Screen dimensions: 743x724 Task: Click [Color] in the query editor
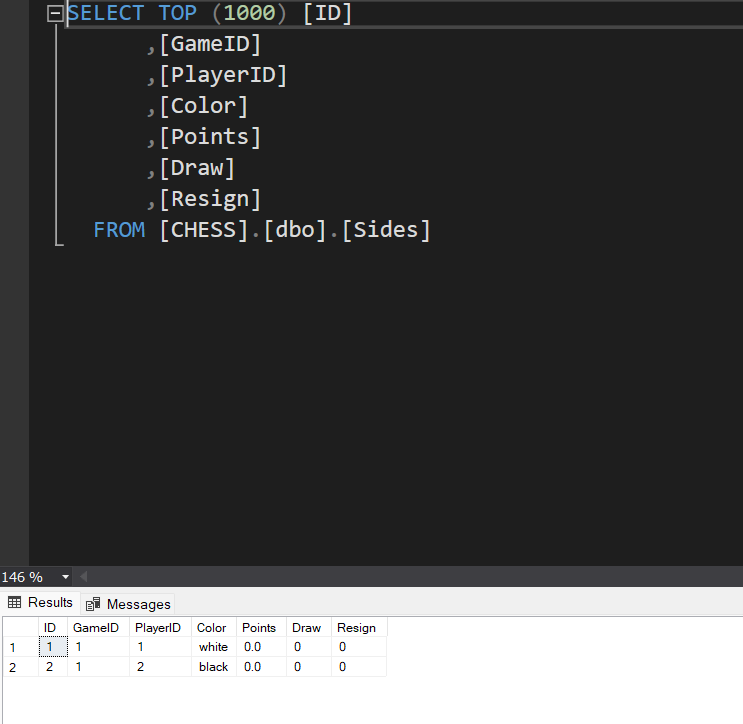point(204,106)
